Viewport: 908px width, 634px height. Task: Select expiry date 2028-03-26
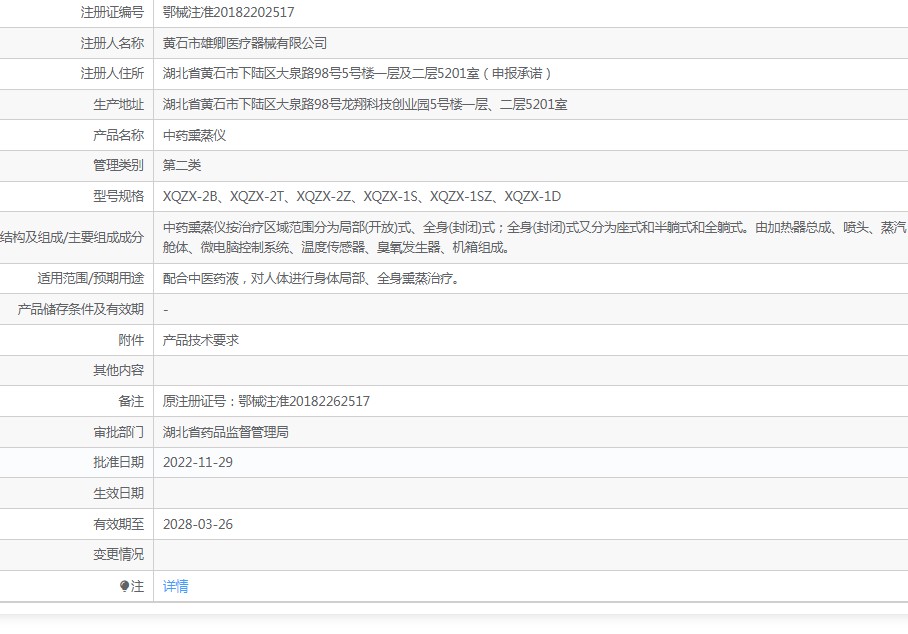(x=197, y=524)
